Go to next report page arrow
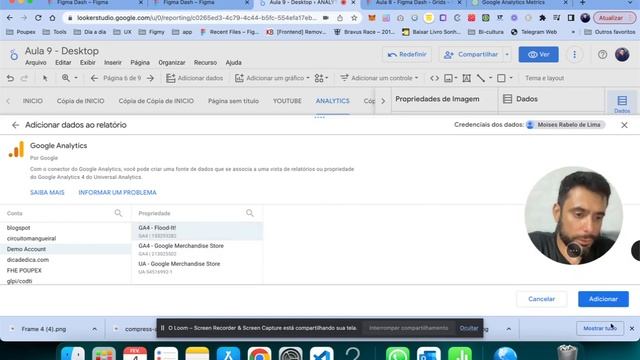This screenshot has width=640, height=360. [x=150, y=78]
